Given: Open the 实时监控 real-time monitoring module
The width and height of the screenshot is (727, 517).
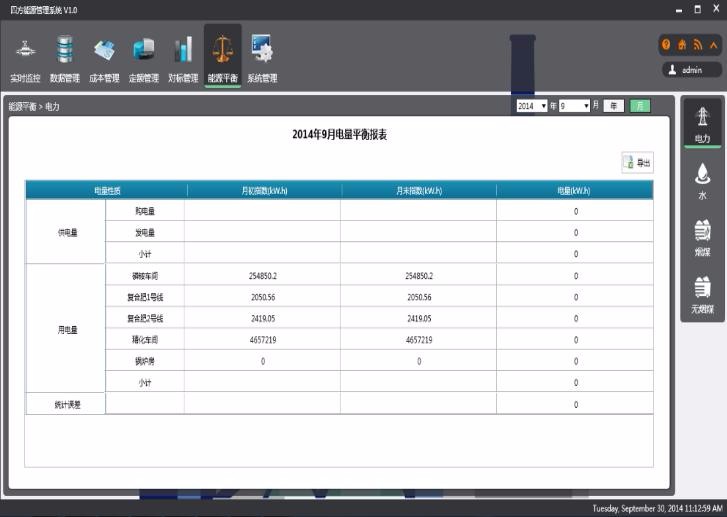Looking at the screenshot, I should pyautogui.click(x=26, y=60).
